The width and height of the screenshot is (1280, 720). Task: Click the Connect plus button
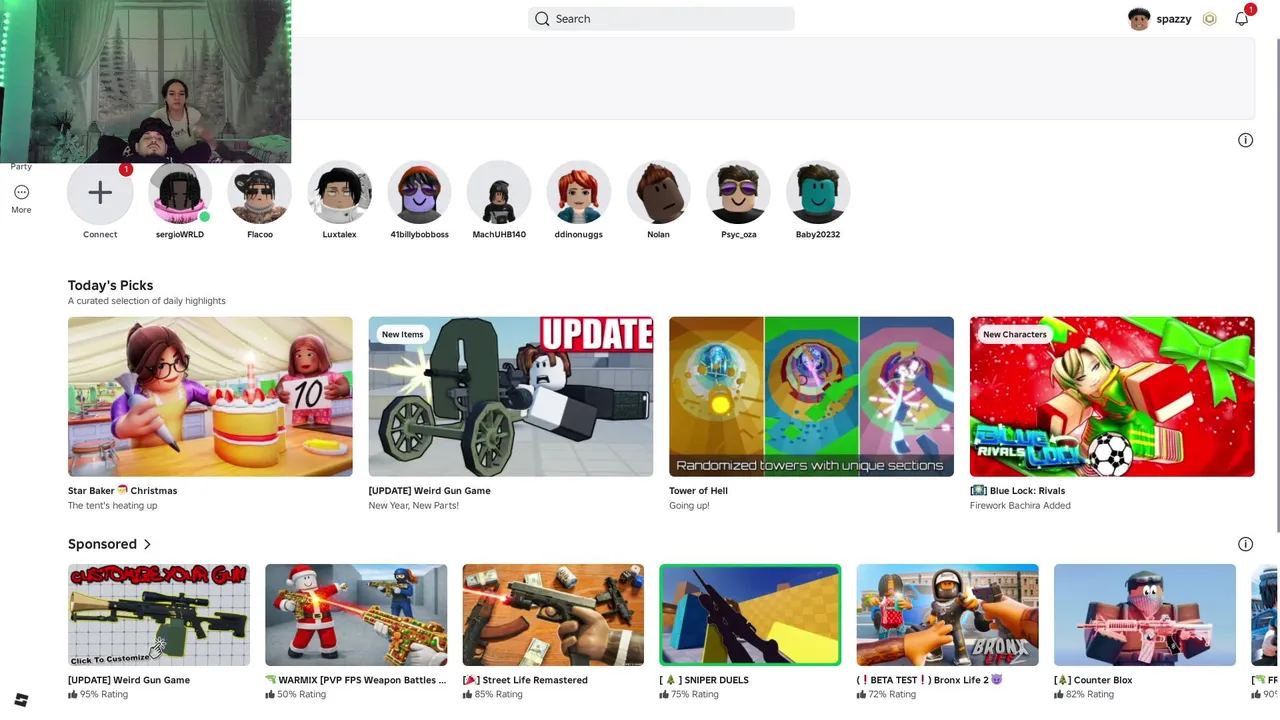tap(100, 192)
